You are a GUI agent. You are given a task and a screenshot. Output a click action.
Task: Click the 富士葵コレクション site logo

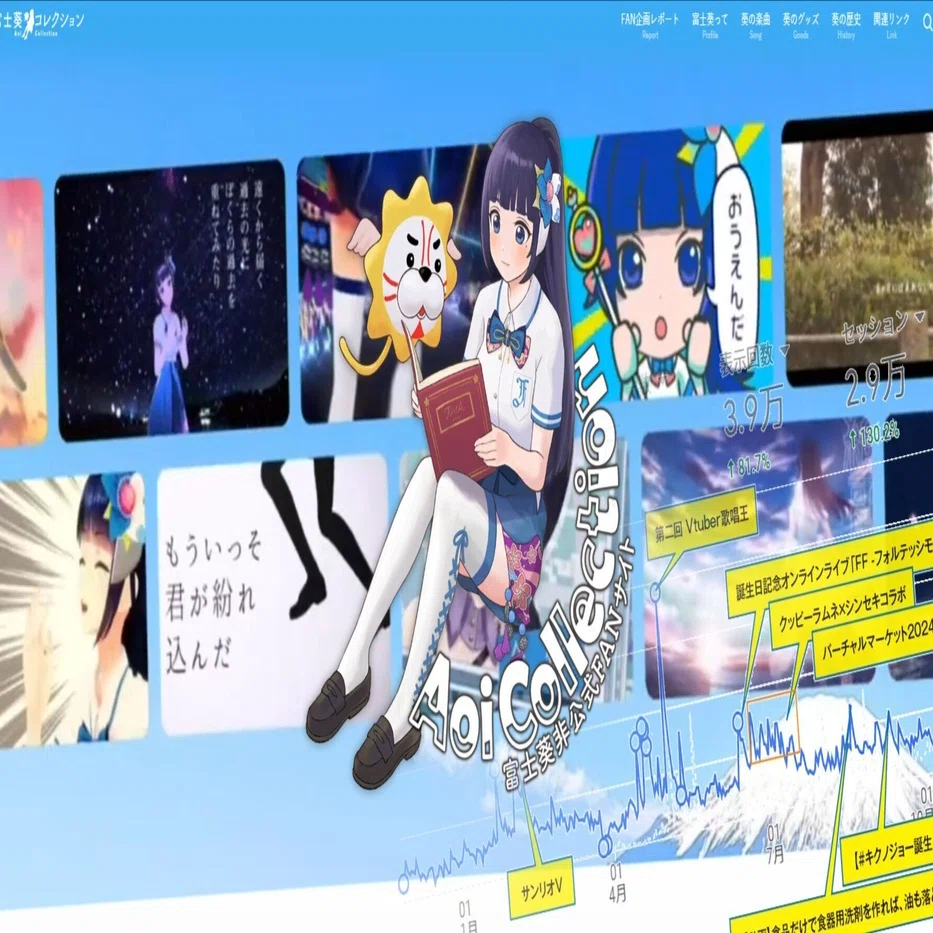click(x=43, y=24)
